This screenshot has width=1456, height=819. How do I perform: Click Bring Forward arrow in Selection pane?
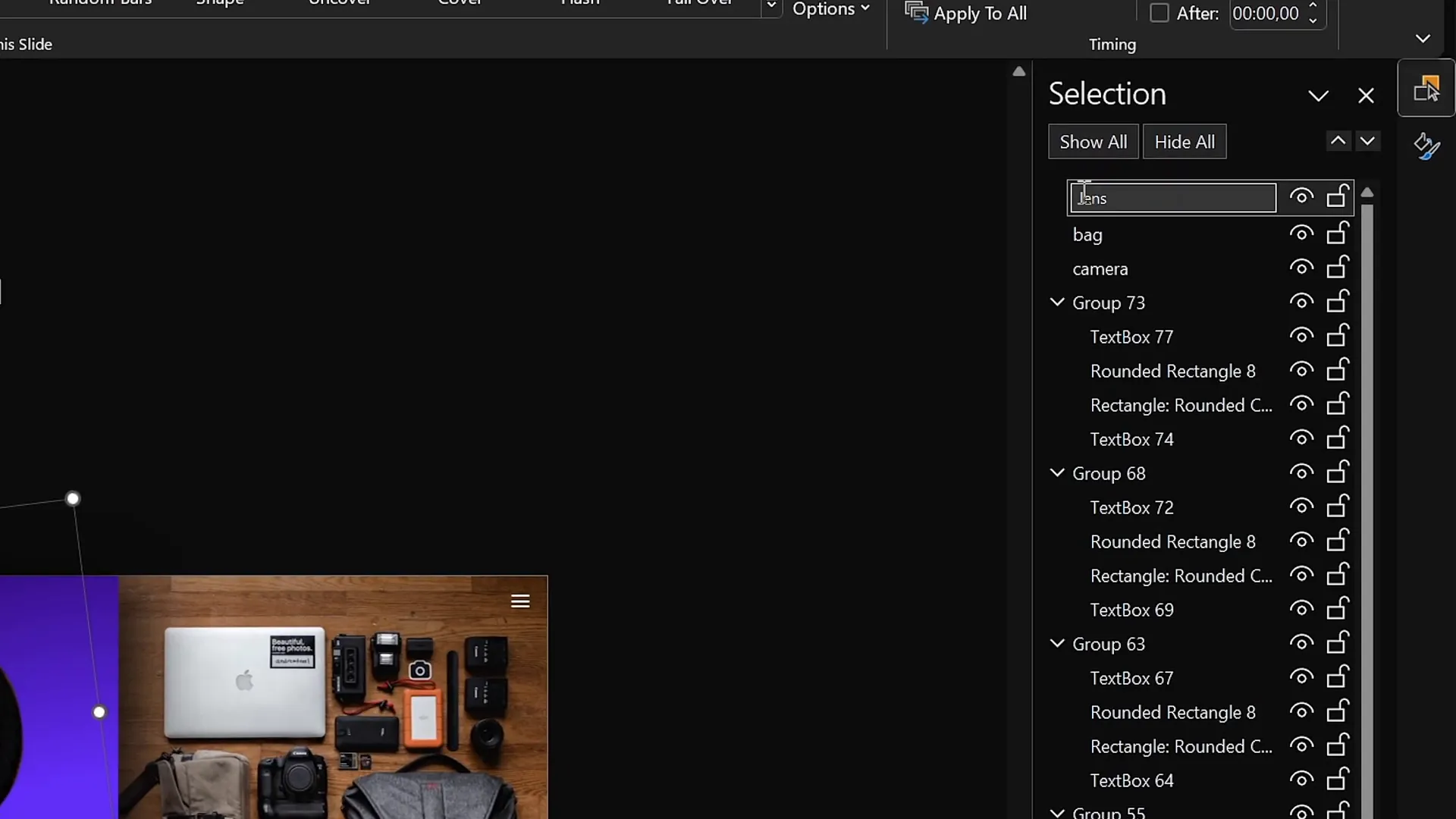[1338, 141]
